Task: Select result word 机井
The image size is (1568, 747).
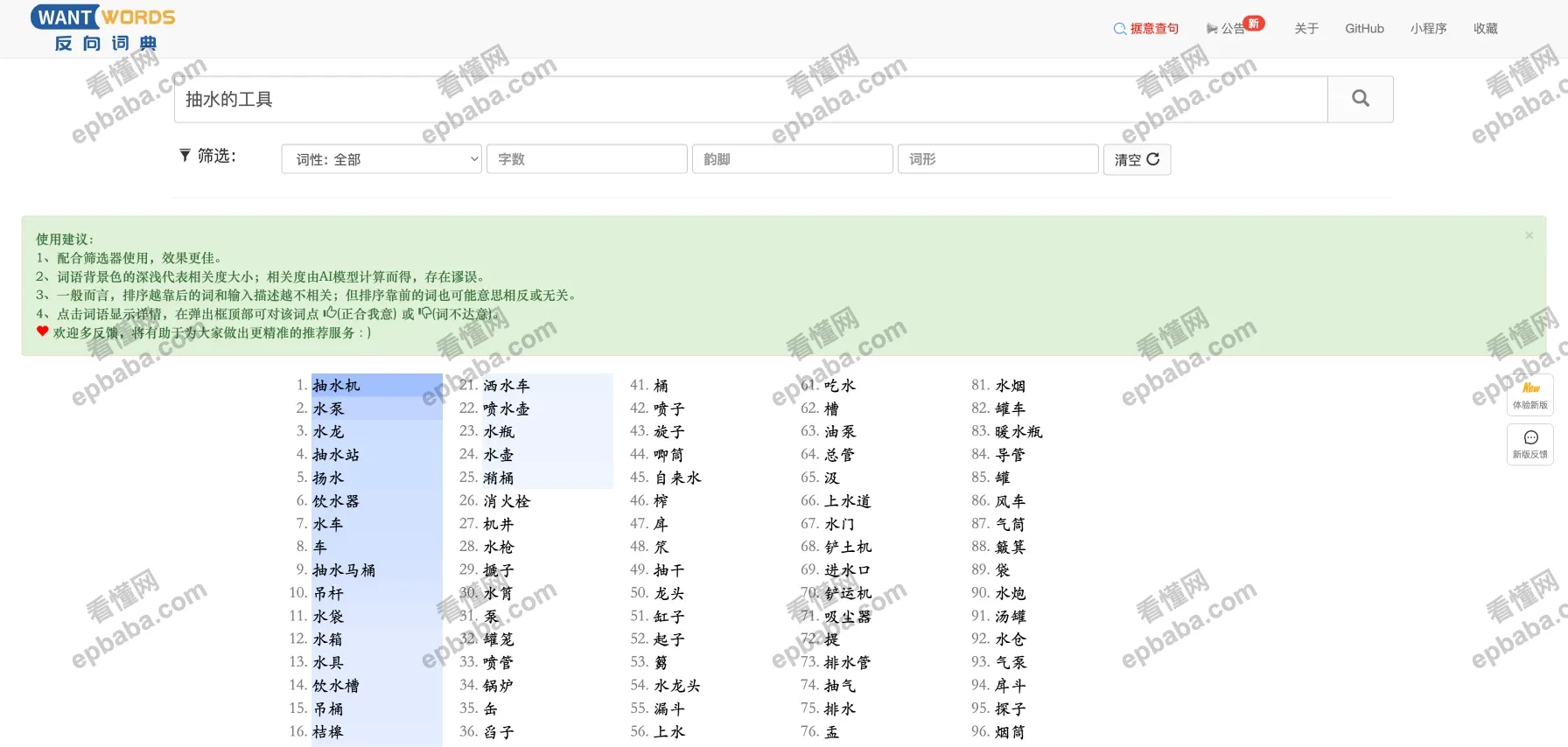Action: pos(500,525)
